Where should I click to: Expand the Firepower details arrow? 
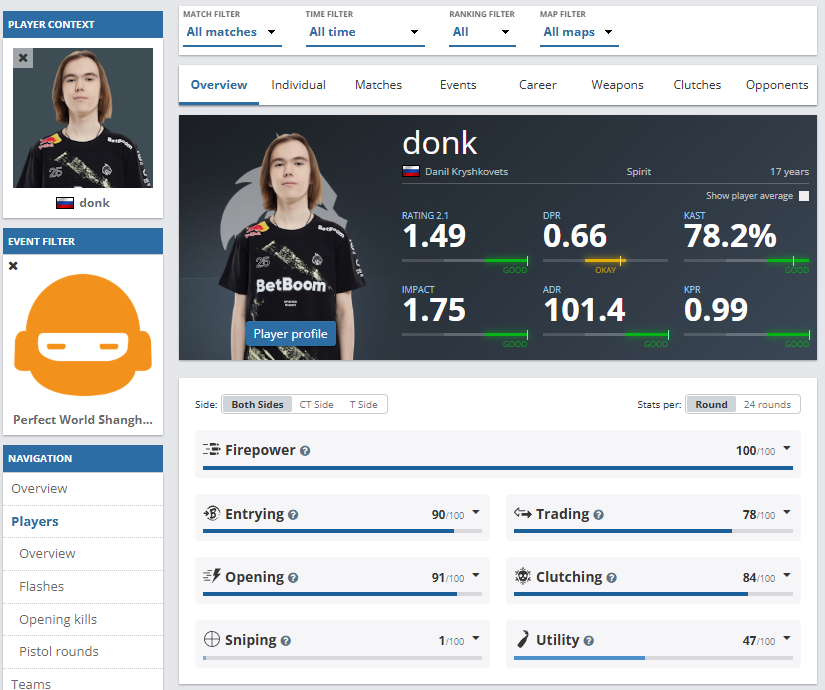pos(787,448)
